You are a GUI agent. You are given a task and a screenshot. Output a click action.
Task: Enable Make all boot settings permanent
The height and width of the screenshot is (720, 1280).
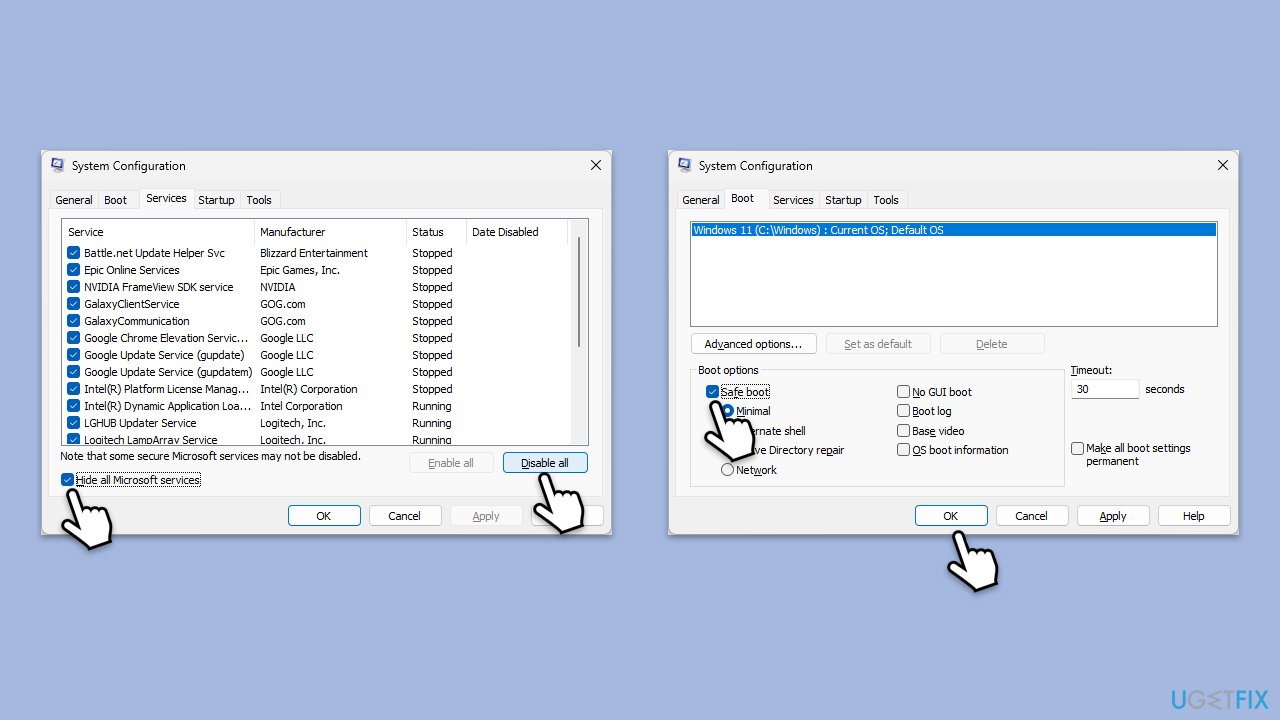(x=1077, y=449)
